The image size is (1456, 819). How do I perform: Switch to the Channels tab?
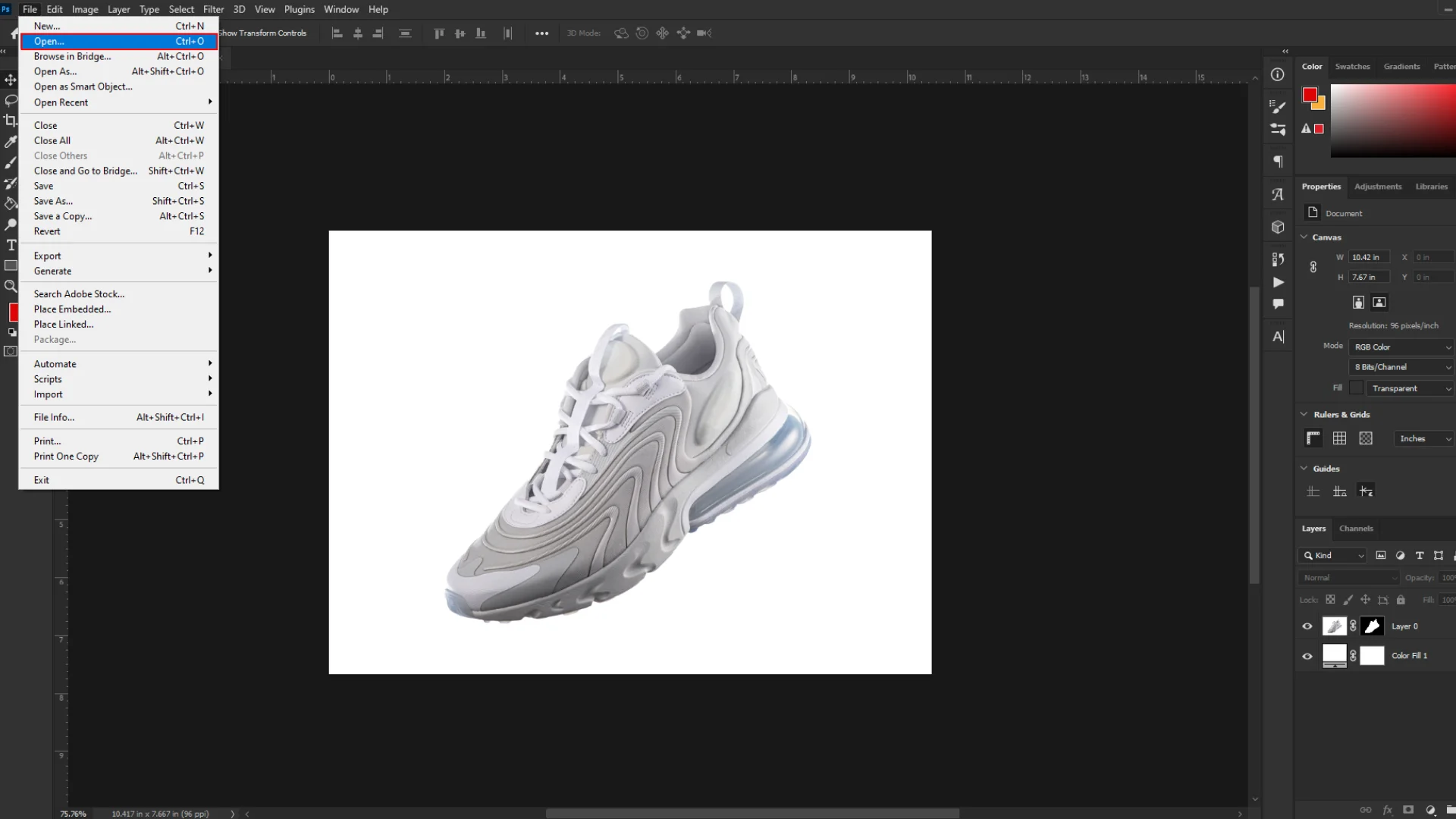click(1356, 529)
